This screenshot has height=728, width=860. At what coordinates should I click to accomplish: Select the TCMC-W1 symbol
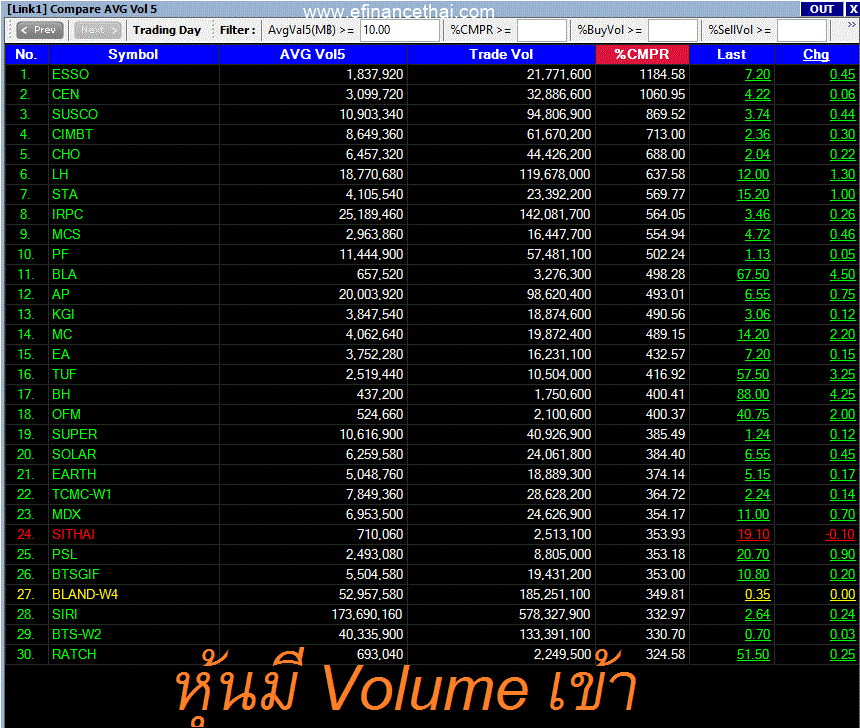[x=82, y=494]
